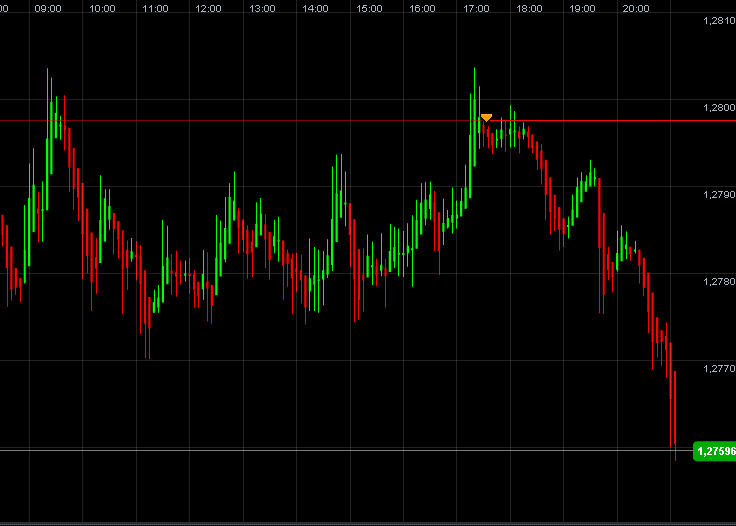Click the 10:00 time axis label

point(102,8)
